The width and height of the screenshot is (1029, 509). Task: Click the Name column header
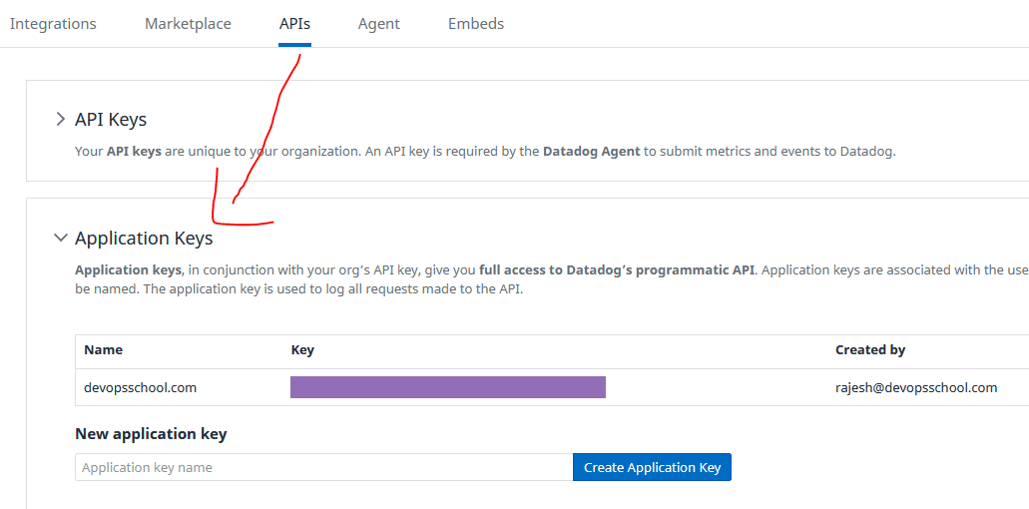pyautogui.click(x=103, y=350)
